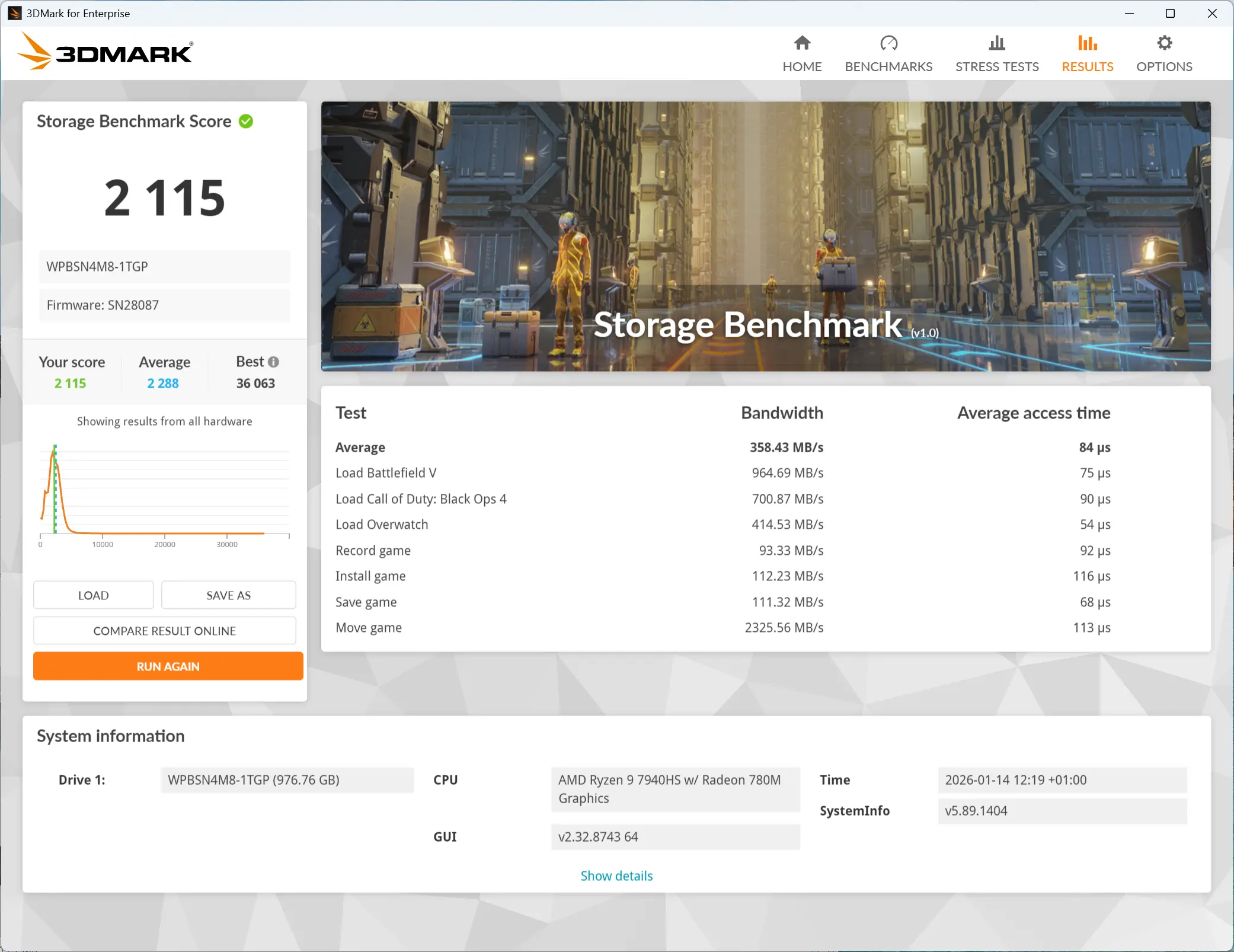Screen dimensions: 1234x952
Task: Click the score distribution chart
Action: click(165, 495)
